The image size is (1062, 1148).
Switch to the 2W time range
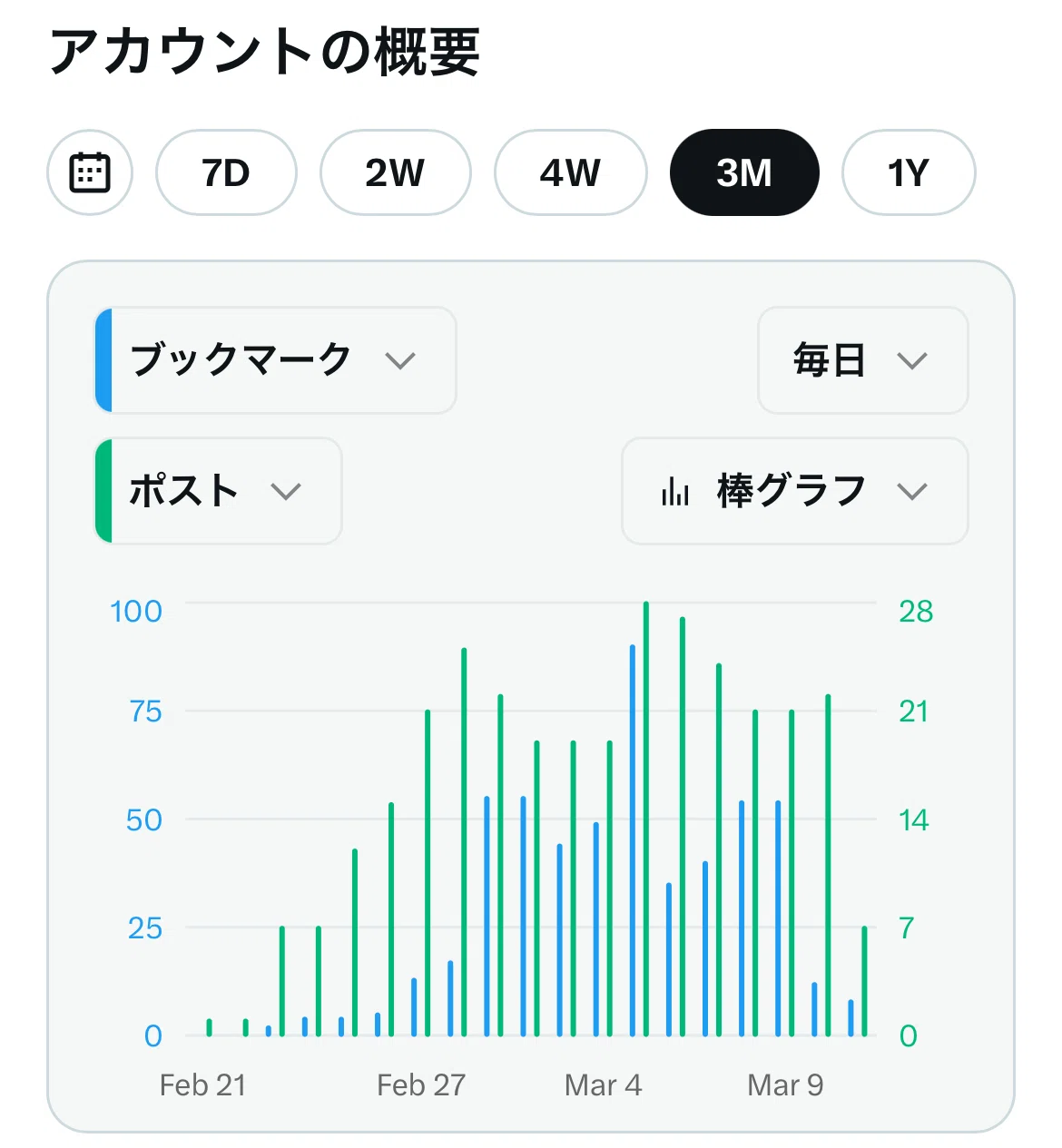point(395,172)
